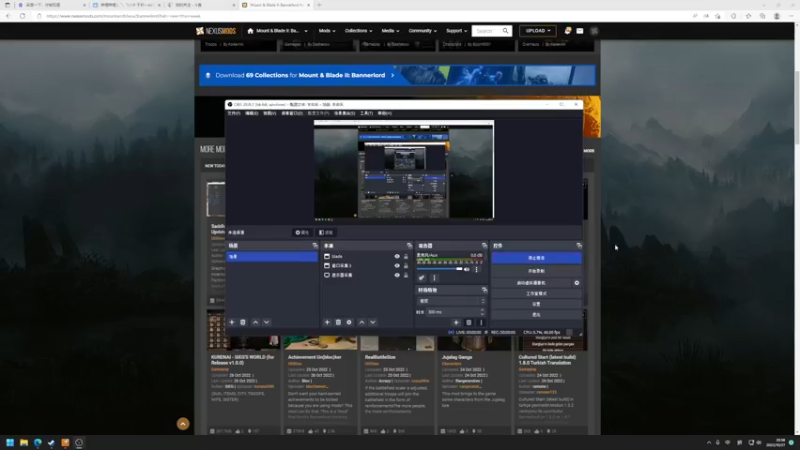Open advanced audio properties in mixer
Screen dimensions: 800x450
(421, 278)
